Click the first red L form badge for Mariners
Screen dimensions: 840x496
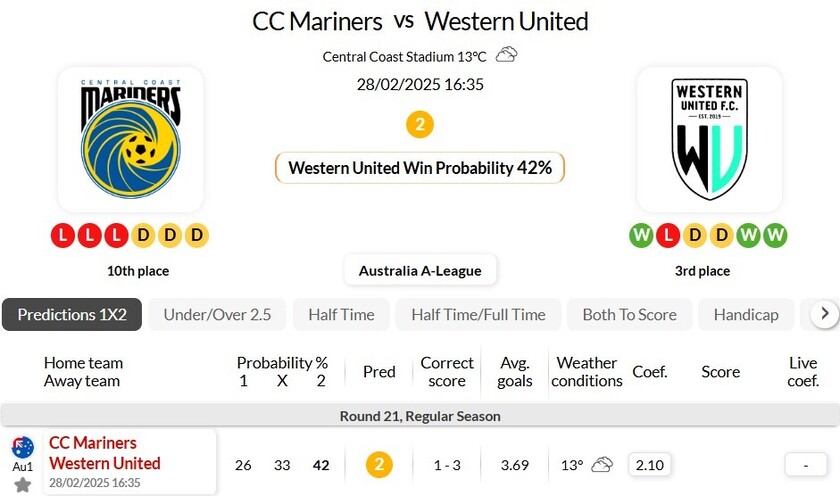[x=62, y=236]
